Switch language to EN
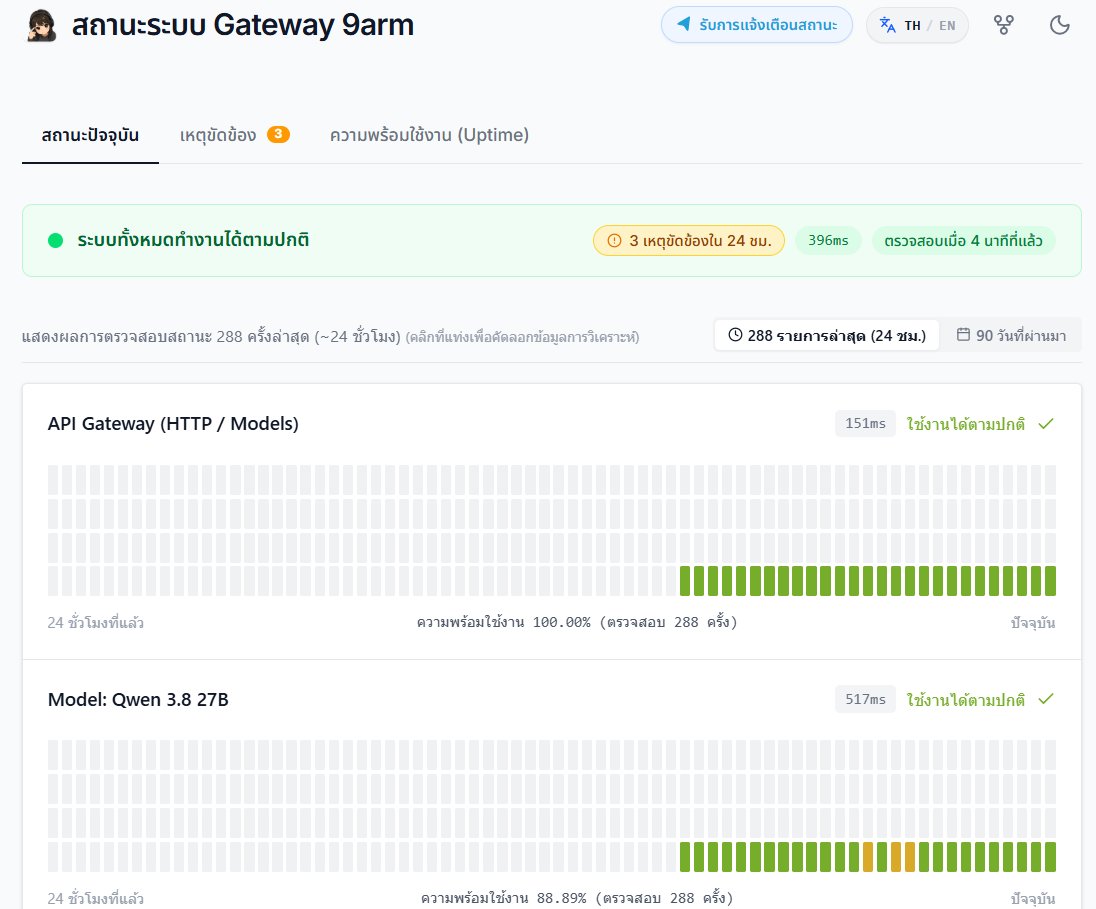1096x909 pixels. point(947,26)
